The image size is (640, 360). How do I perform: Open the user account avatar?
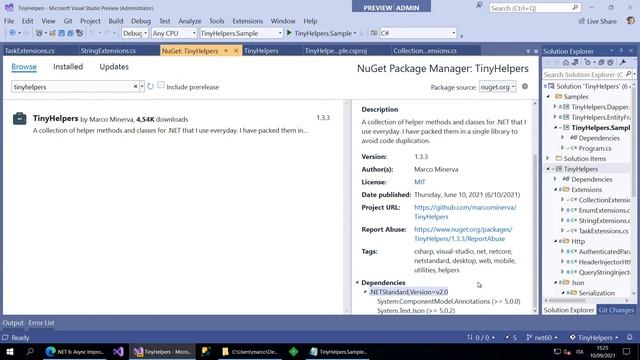click(x=631, y=20)
